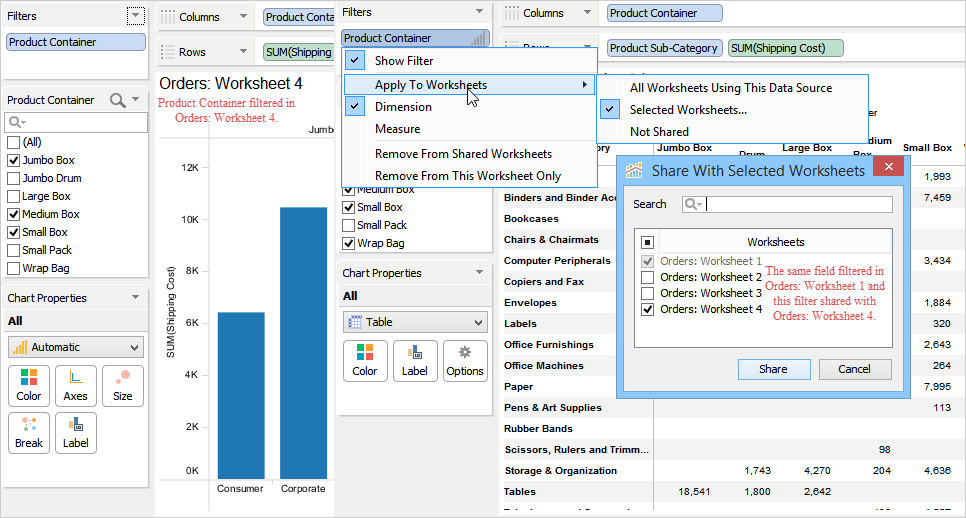Image resolution: width=966 pixels, height=518 pixels.
Task: Check Orders: Worksheet 3 in the Share dialog
Action: pos(647,293)
